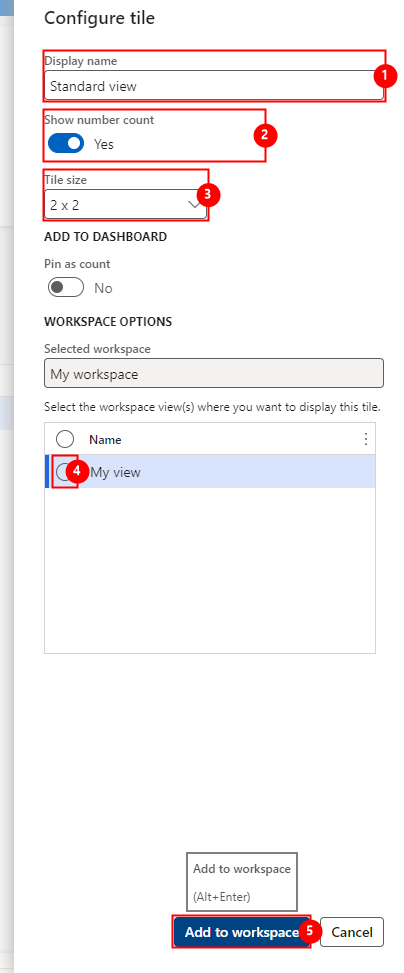The width and height of the screenshot is (404, 973).
Task: Click red step marker number 1
Action: pos(385,76)
